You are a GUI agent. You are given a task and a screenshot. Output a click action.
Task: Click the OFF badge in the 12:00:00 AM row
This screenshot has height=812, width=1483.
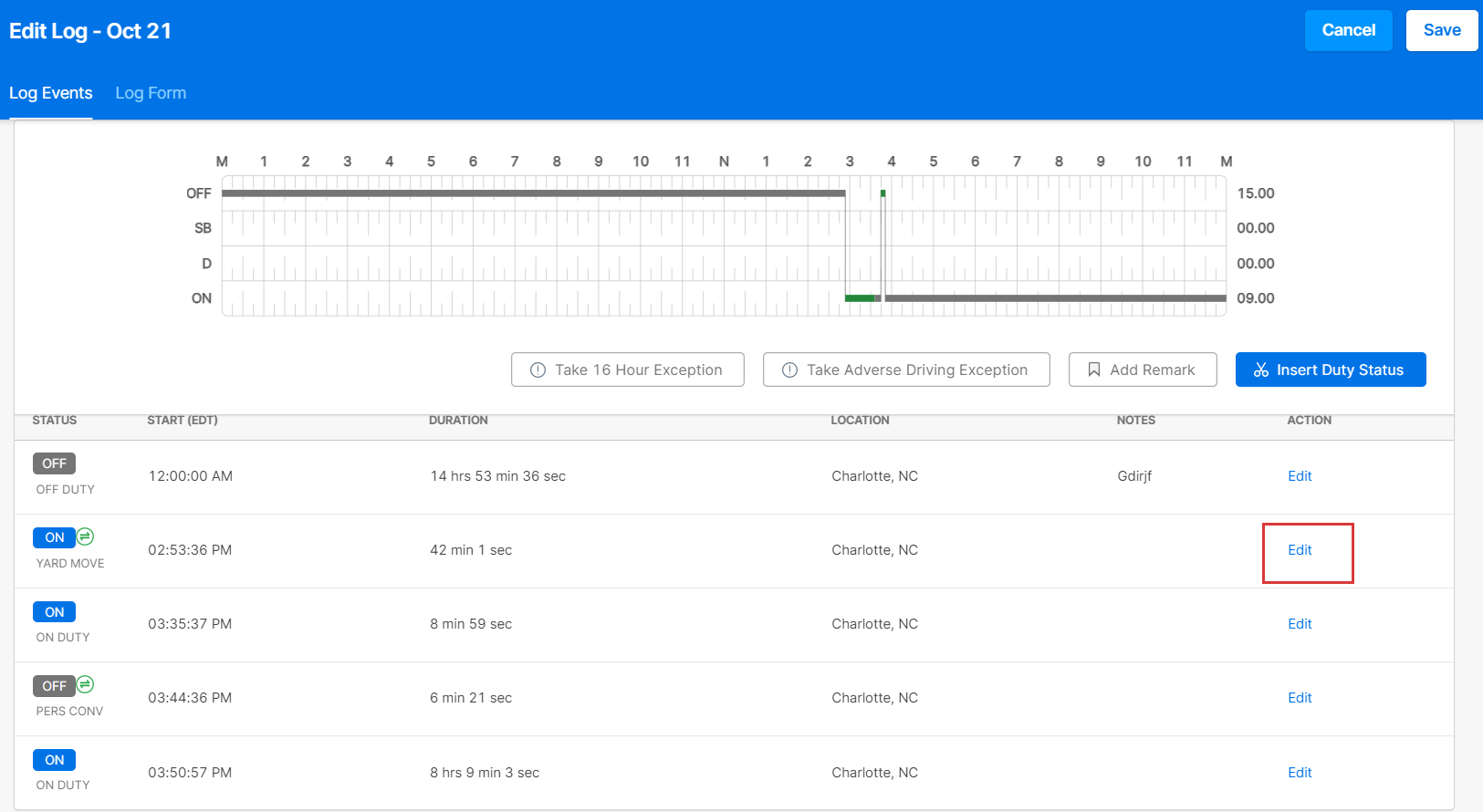click(x=55, y=463)
